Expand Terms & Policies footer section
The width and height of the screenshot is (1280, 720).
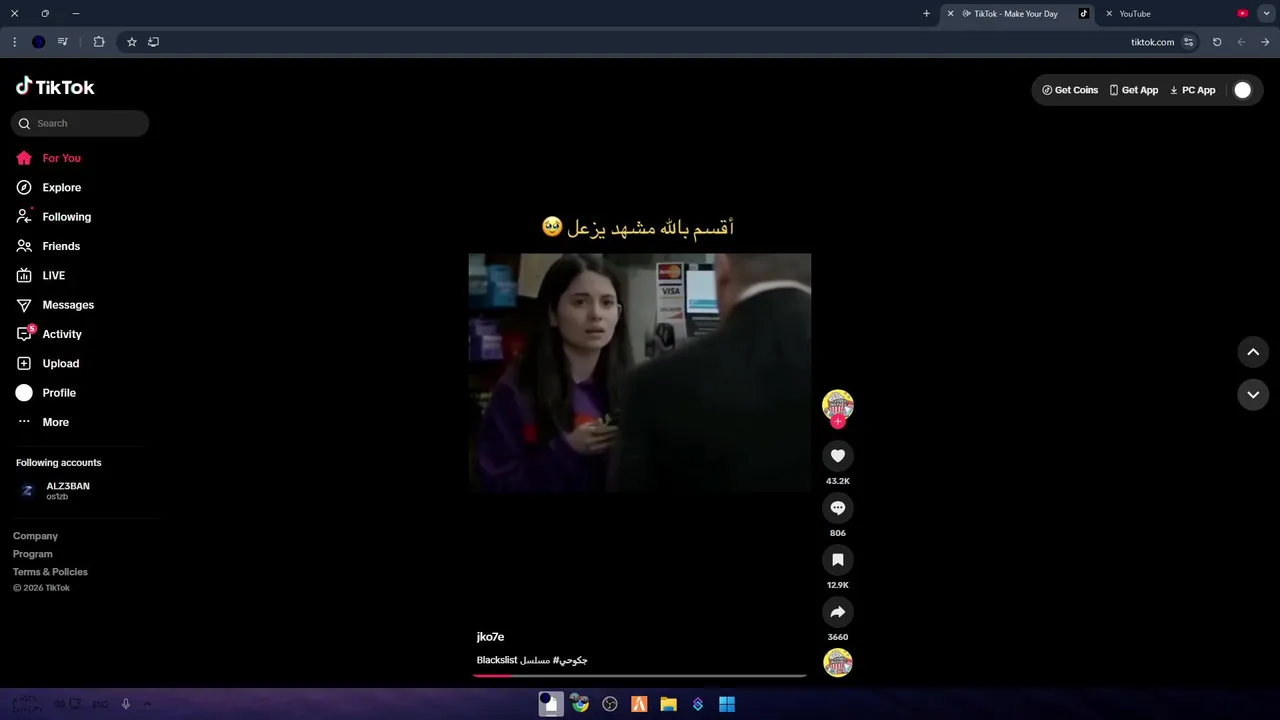click(x=50, y=572)
